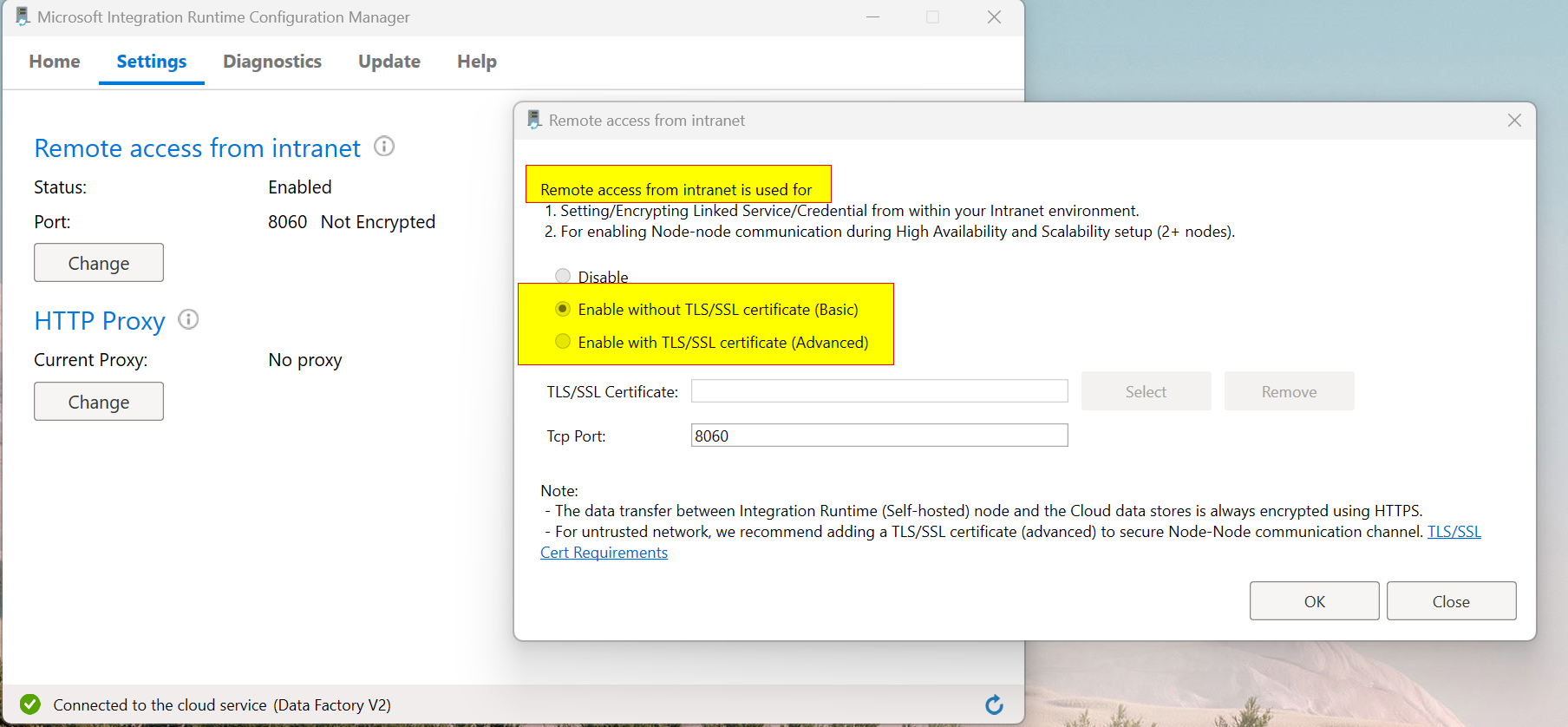Click the Note heading in dialog
The height and width of the screenshot is (727, 1568).
(x=559, y=491)
